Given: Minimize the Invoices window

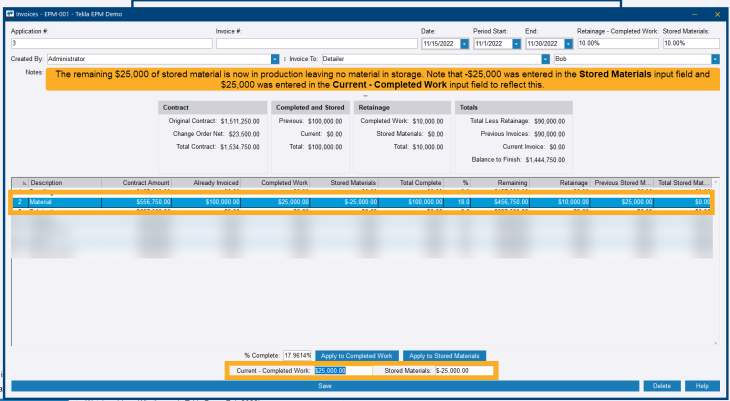Looking at the screenshot, I should tap(695, 14).
